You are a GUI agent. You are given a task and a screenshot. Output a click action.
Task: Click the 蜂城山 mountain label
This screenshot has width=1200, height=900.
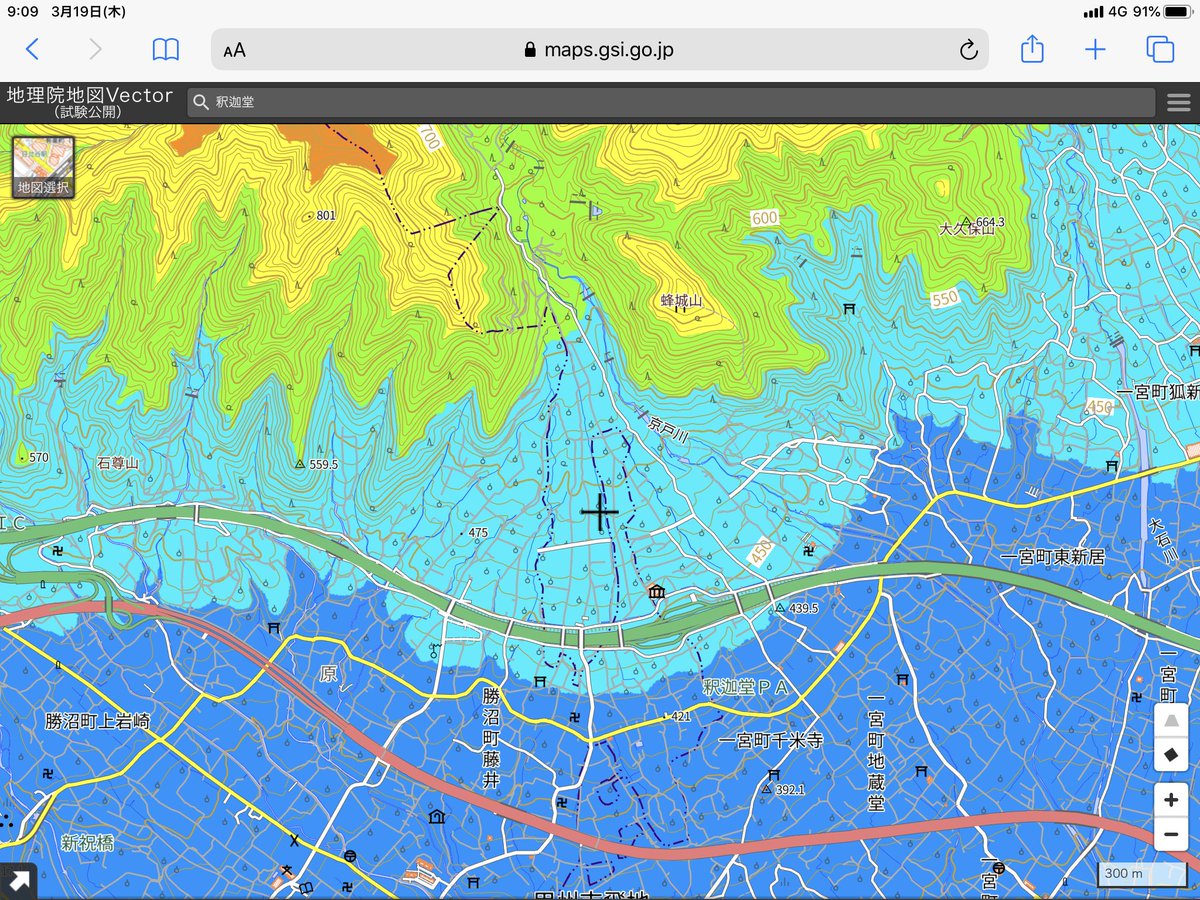682,301
